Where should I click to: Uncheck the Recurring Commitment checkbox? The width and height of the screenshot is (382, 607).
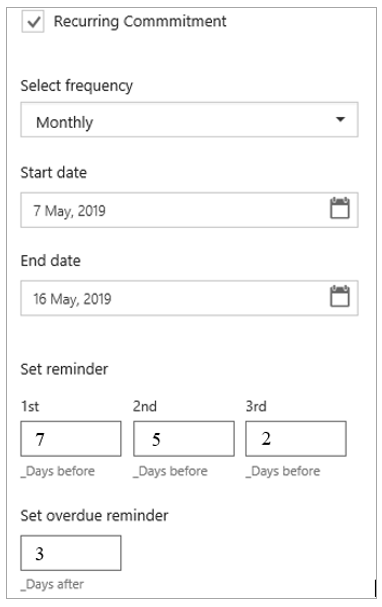click(x=33, y=21)
